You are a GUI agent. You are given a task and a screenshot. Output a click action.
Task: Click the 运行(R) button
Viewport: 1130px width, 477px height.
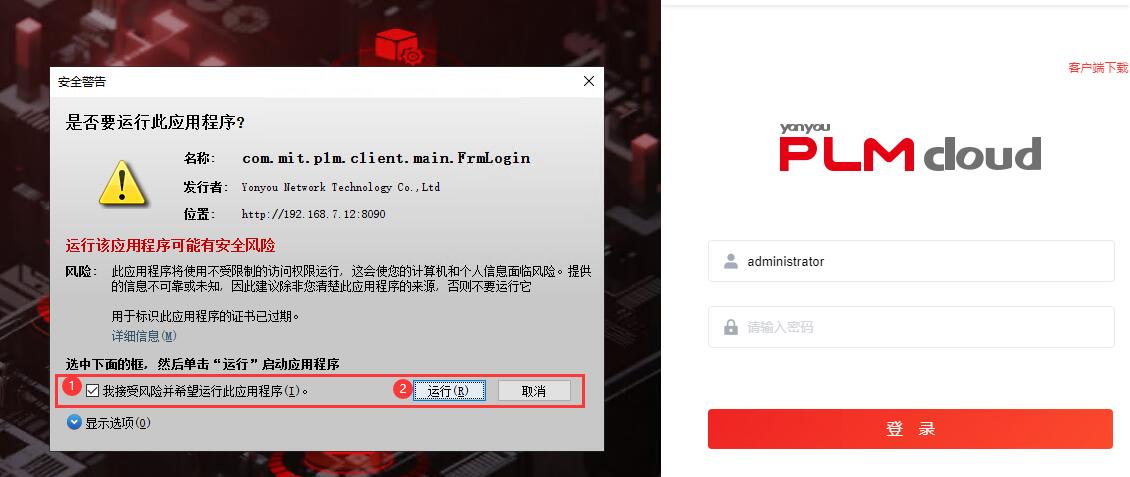point(449,391)
